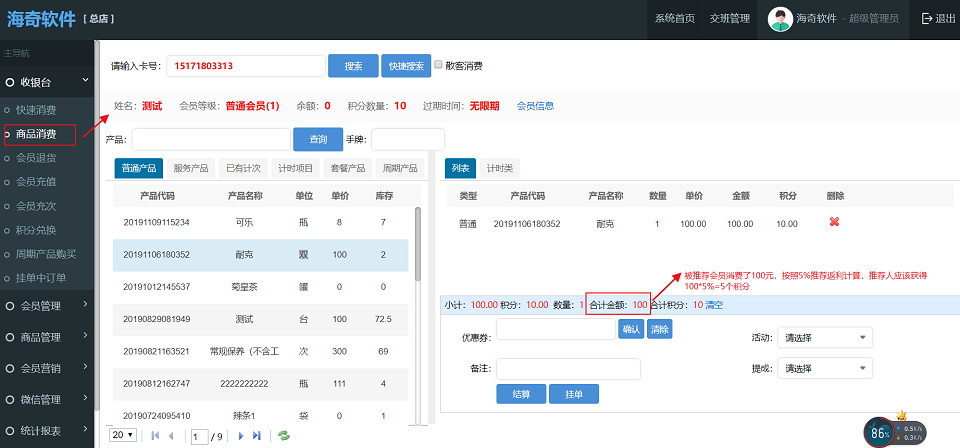Click the red delete X for 耐克
The height and width of the screenshot is (448, 960).
tap(834, 222)
